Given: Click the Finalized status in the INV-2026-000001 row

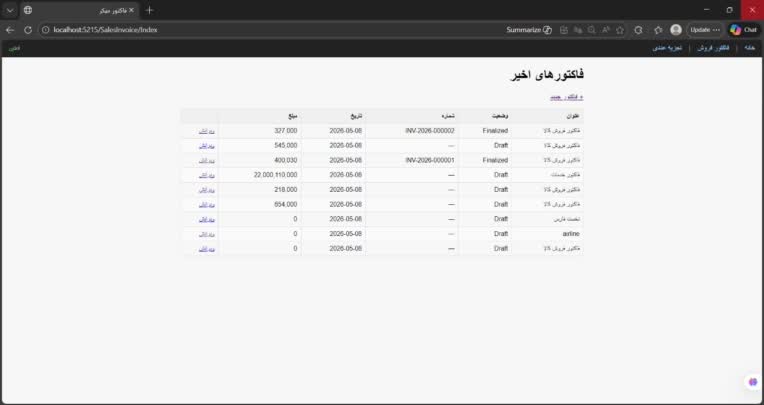Looking at the screenshot, I should tap(495, 160).
